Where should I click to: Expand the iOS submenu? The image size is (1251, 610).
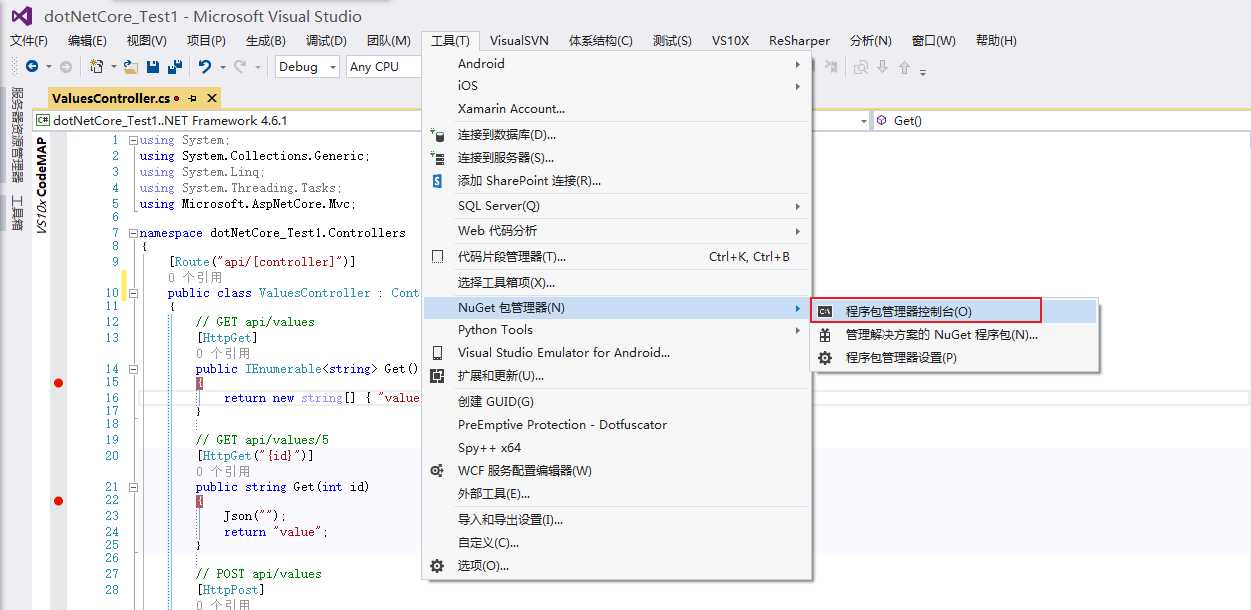(617, 86)
